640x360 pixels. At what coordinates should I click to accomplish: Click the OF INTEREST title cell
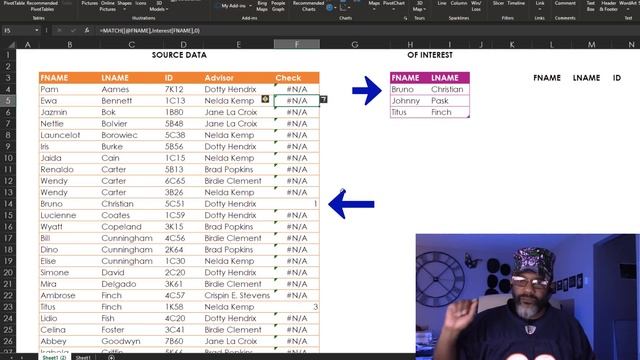(430, 55)
